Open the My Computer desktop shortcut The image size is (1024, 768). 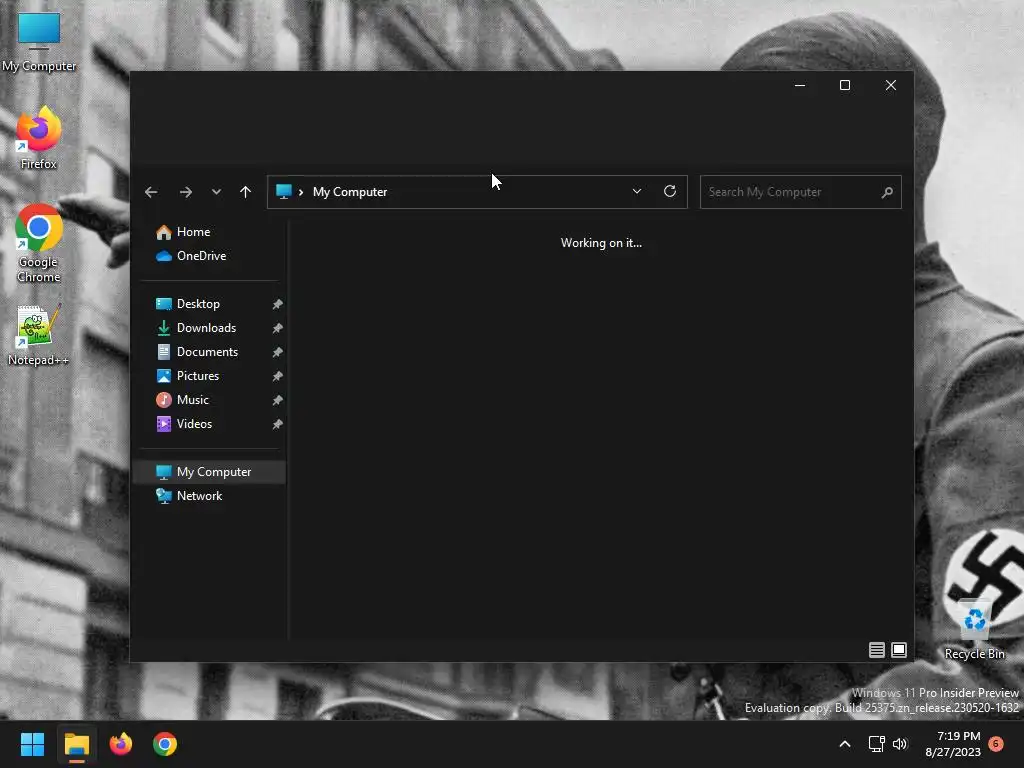[39, 42]
